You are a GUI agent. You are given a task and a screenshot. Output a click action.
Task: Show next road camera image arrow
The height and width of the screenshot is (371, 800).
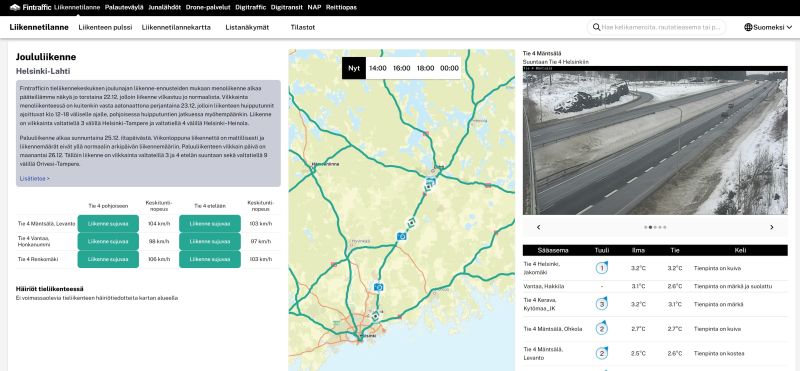pos(771,227)
